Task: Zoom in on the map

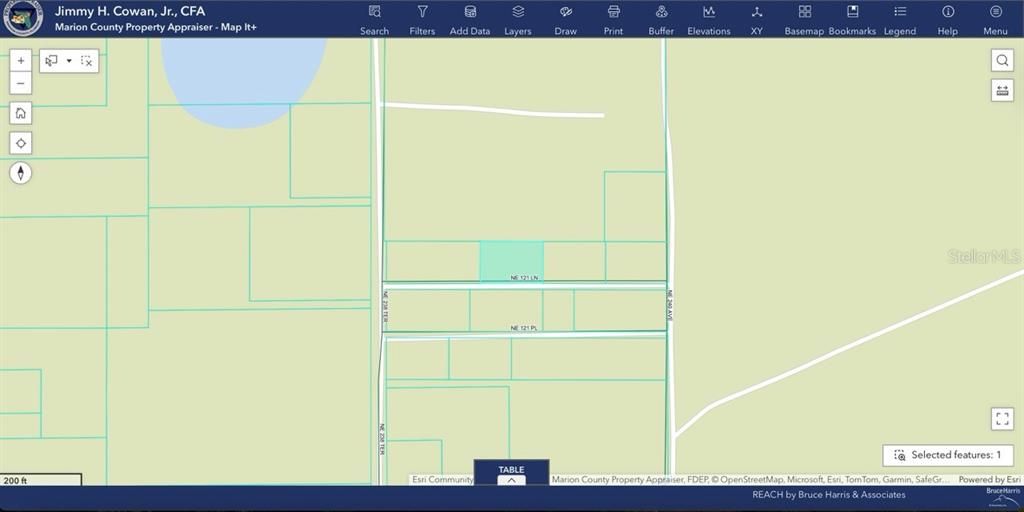Action: tap(21, 61)
